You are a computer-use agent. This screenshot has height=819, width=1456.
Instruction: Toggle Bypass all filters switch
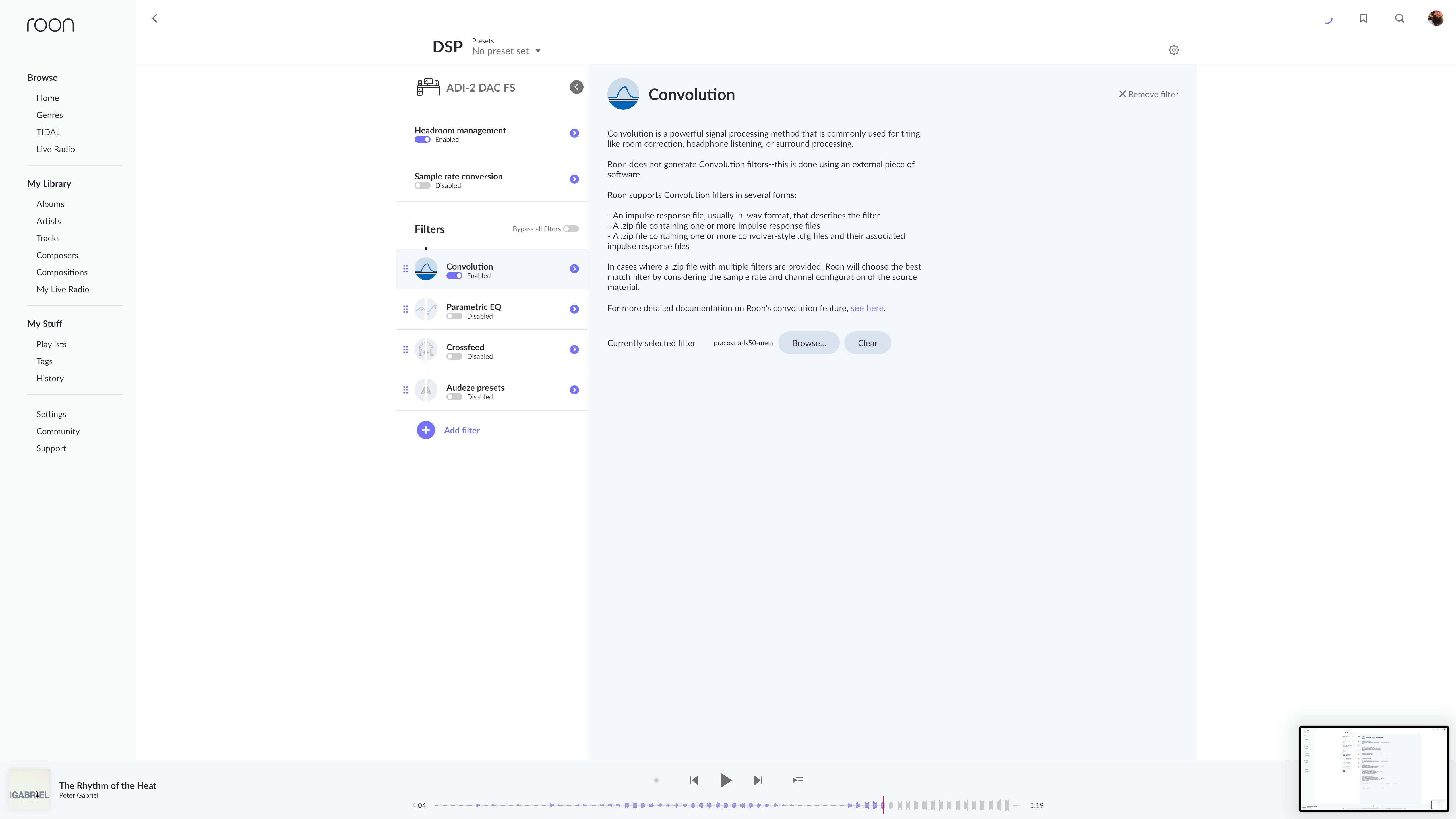[571, 229]
